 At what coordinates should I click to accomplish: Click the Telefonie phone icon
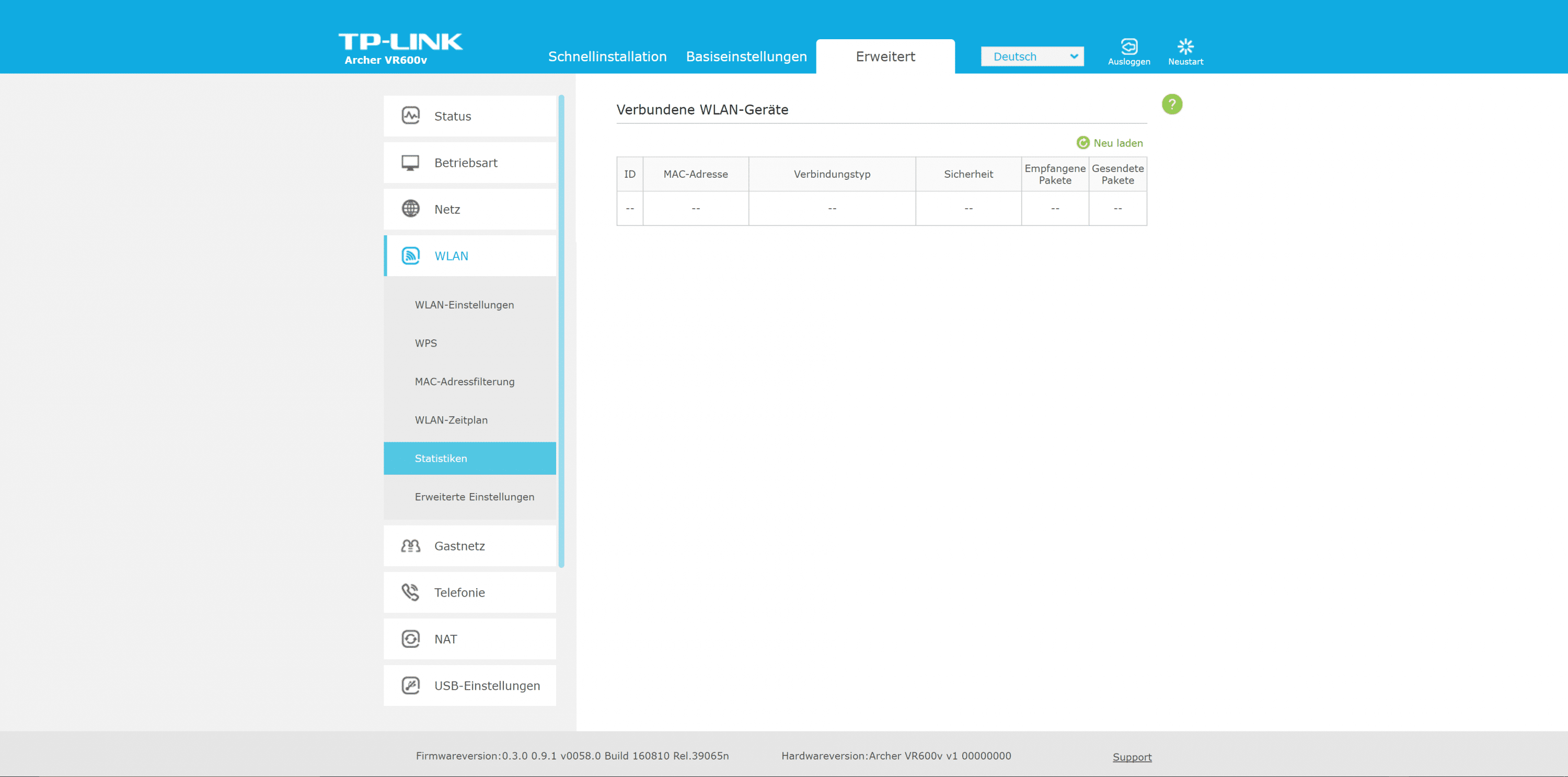point(411,592)
